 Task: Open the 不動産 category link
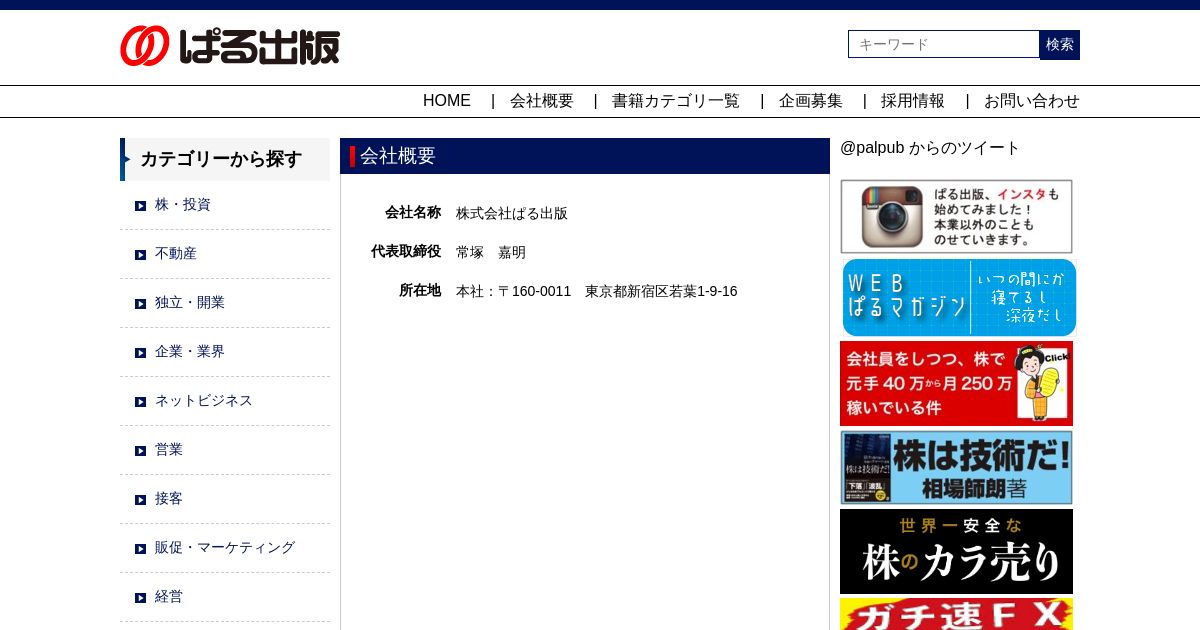pyautogui.click(x=176, y=253)
